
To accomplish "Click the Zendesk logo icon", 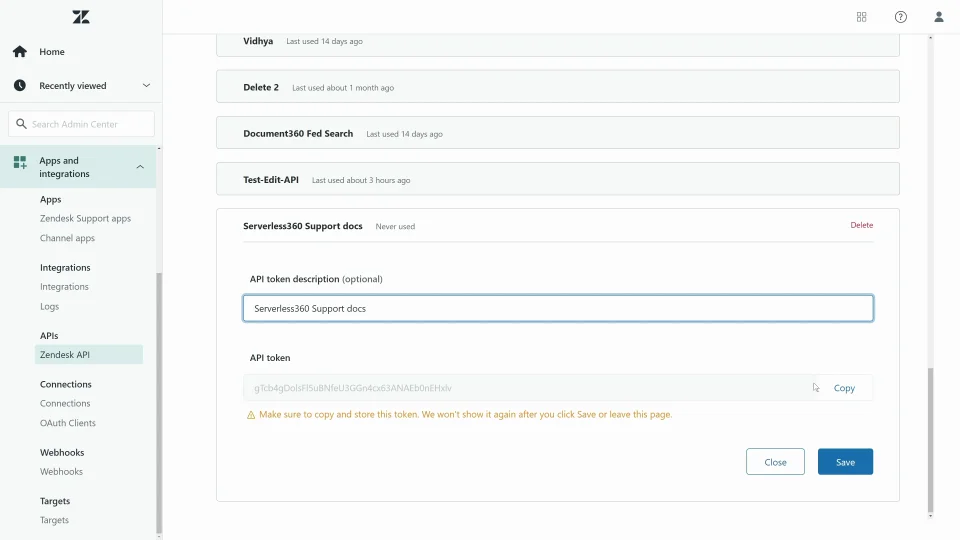I will (81, 17).
